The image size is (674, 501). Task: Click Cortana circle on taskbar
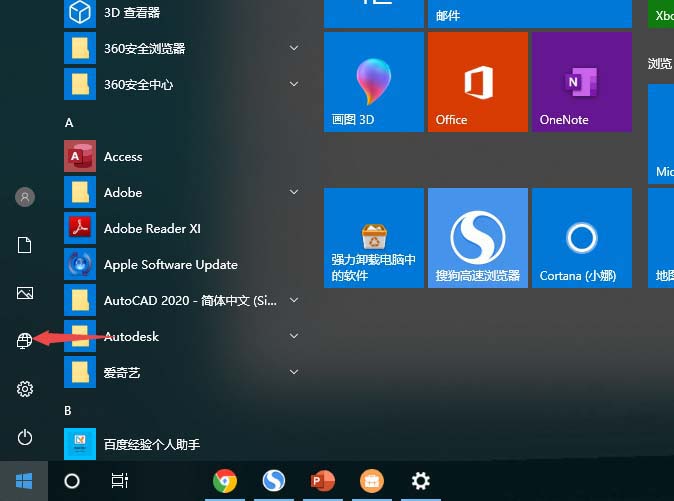(x=72, y=481)
